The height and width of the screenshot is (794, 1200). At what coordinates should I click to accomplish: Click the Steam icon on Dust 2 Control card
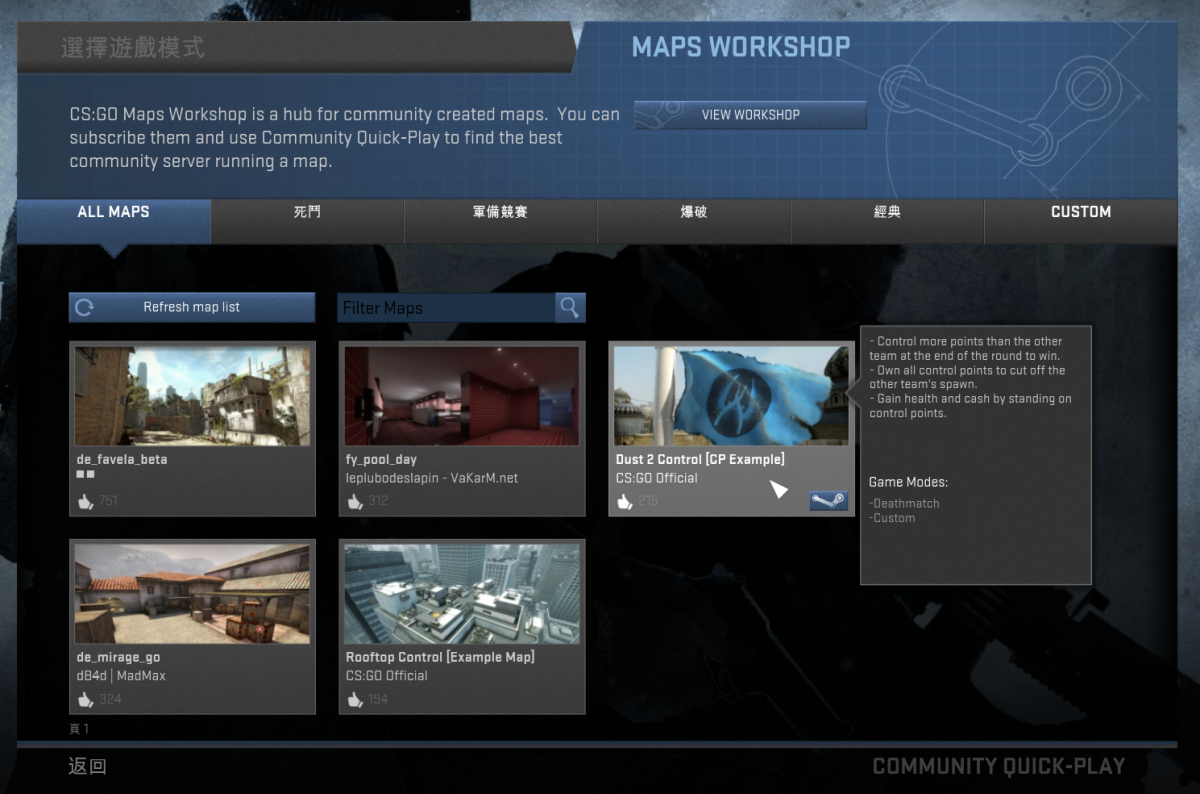[x=828, y=500]
